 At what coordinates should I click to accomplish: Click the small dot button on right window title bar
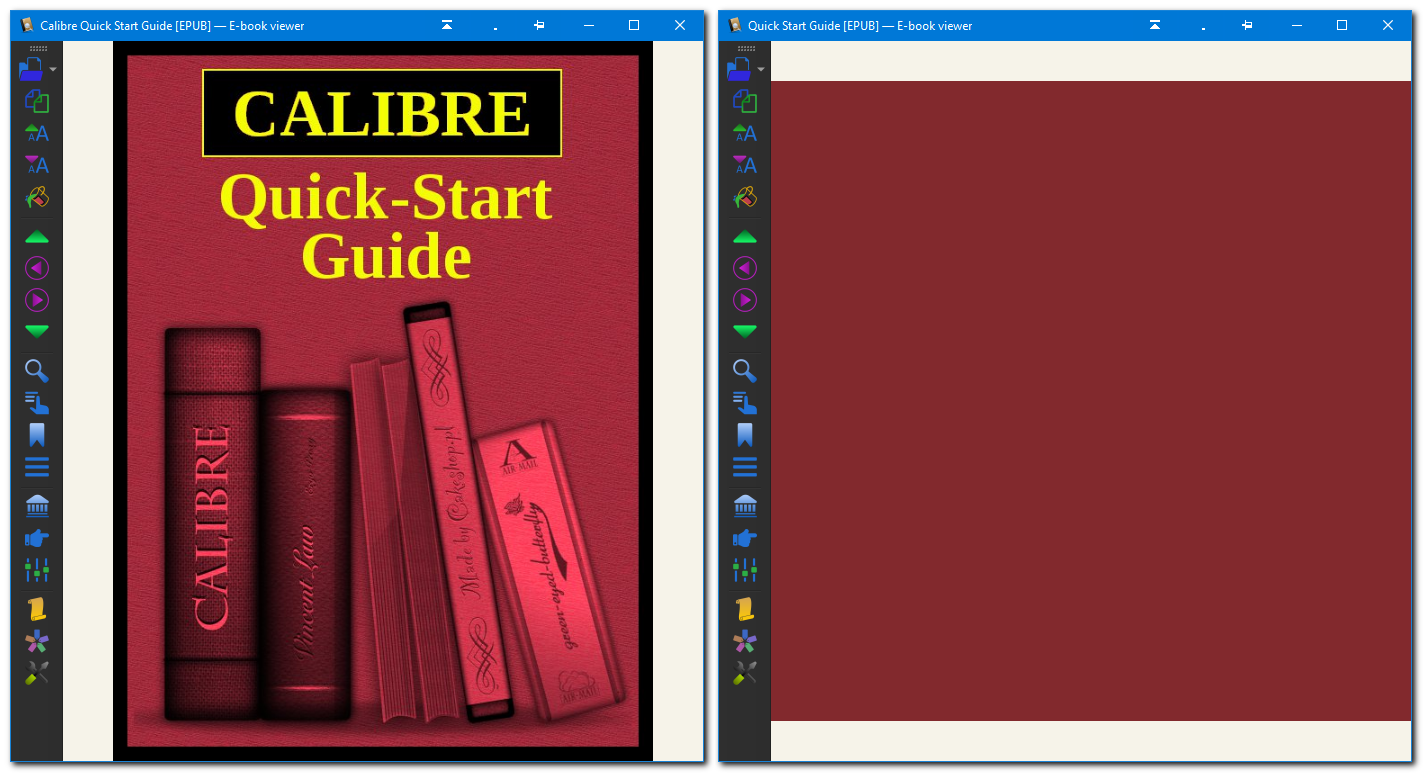(1203, 27)
